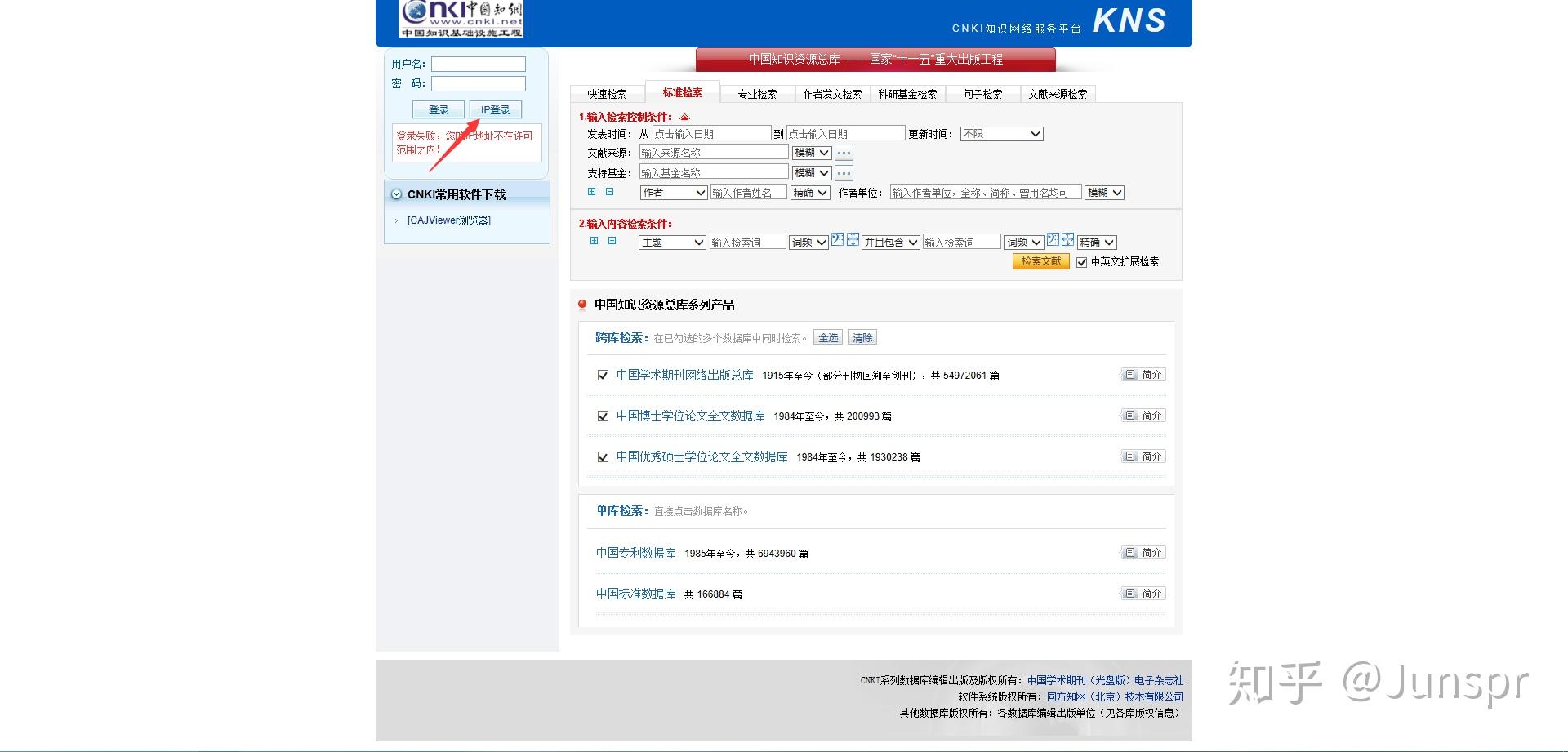
Task: Open the 支持基金 browse (…) button
Action: (844, 173)
